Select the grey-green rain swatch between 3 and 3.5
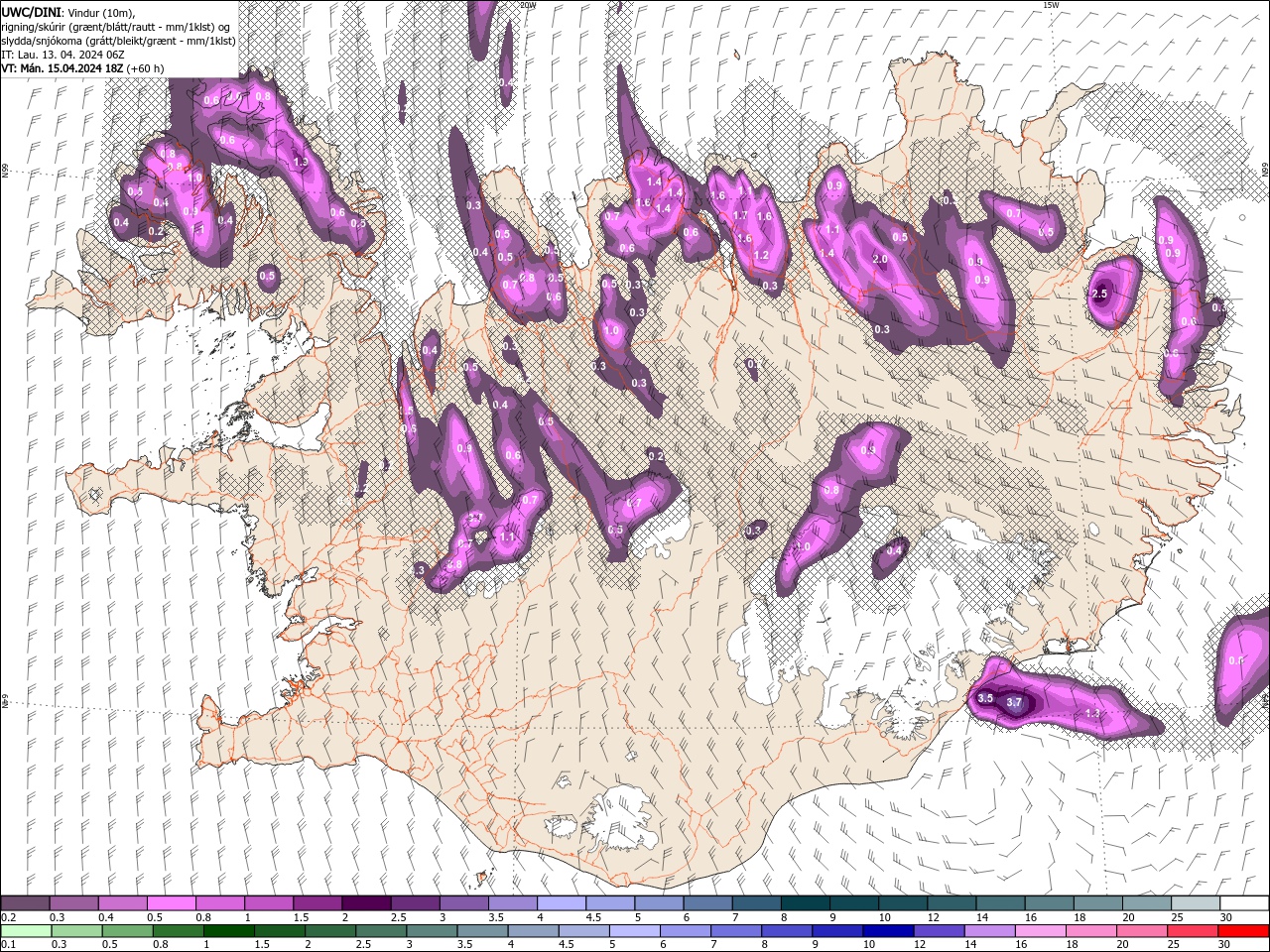 point(433,931)
